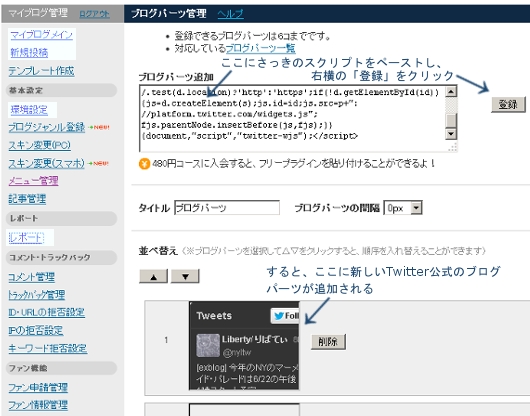The height and width of the screenshot is (416, 530).
Task: Open ID・URLの拒否設定 link
Action: [x=46, y=312]
